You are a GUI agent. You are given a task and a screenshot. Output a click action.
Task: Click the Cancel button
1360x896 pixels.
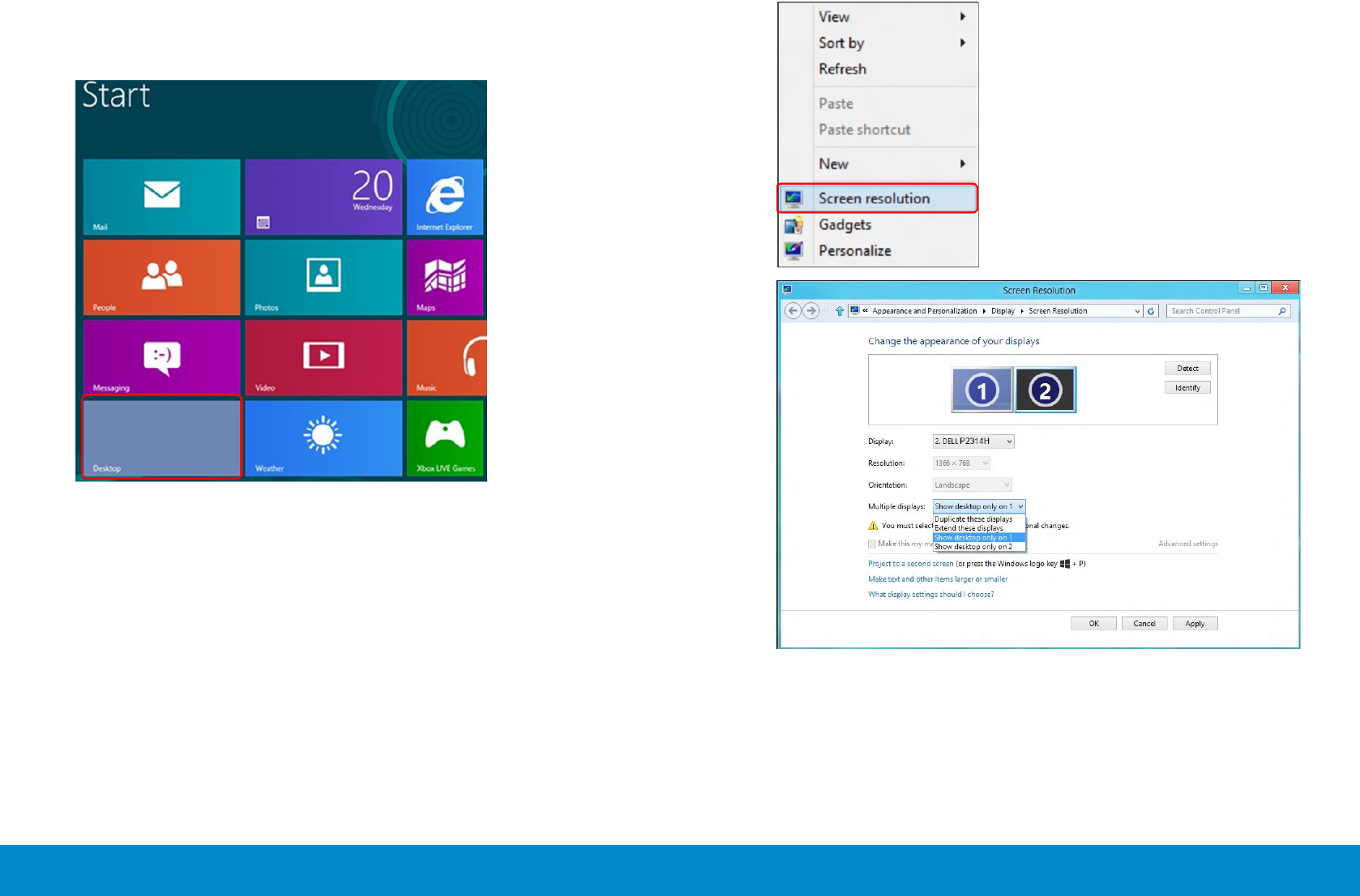pyautogui.click(x=1144, y=624)
